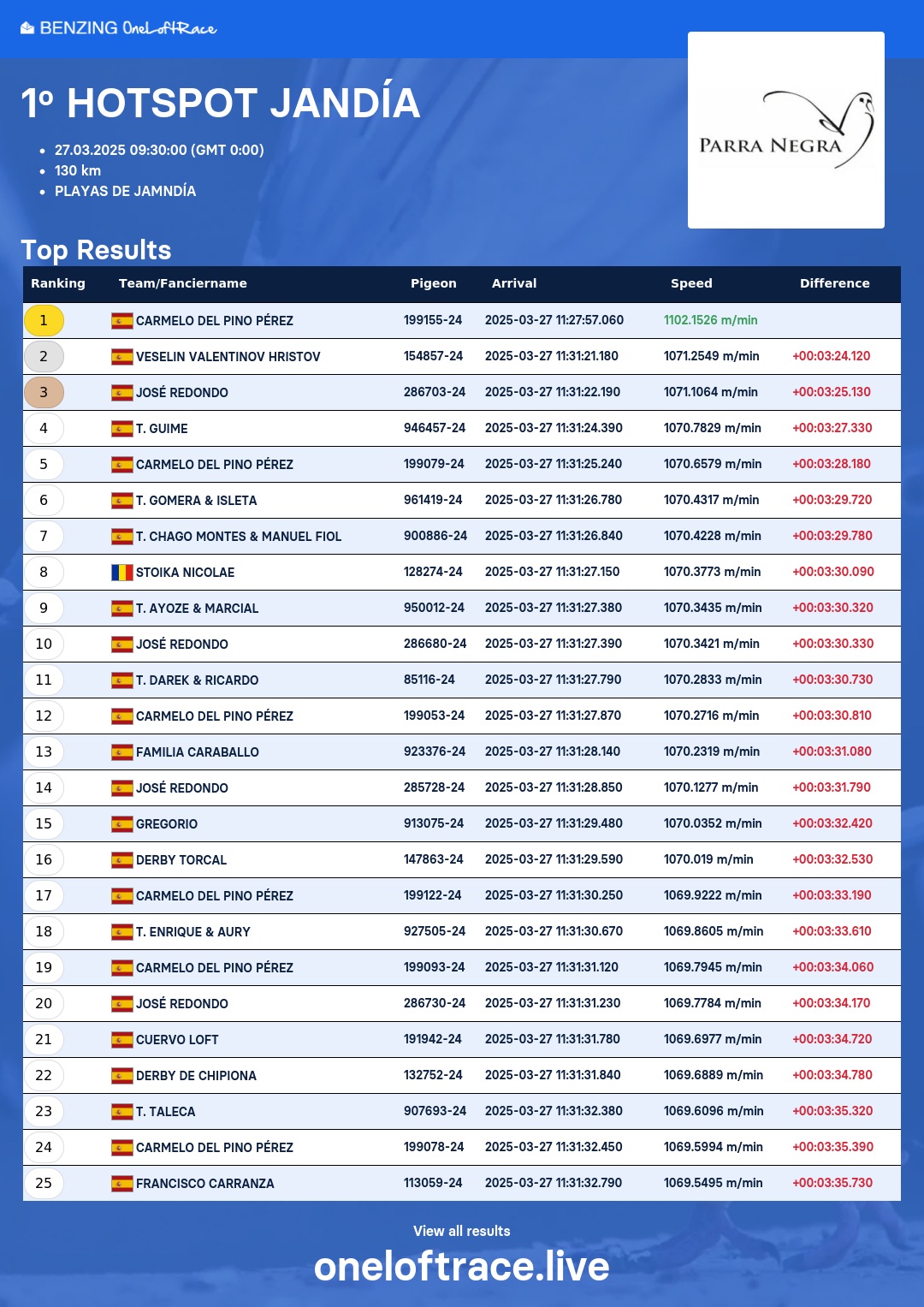924x1307 pixels.
Task: Click the 1º HOTSPOT JANDÍA race title
Action: [221, 104]
